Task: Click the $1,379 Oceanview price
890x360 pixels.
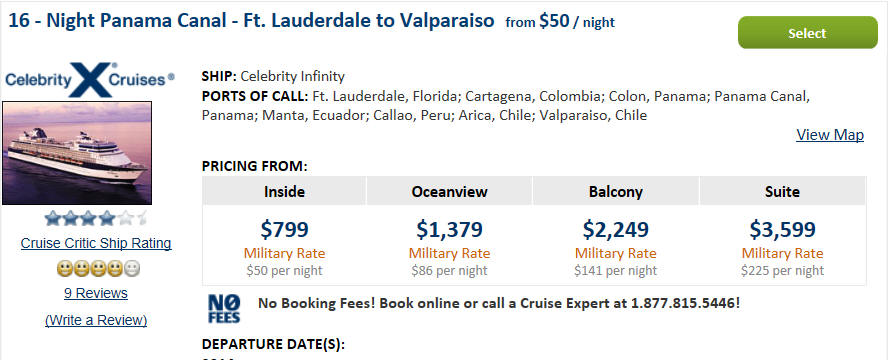Action: (x=450, y=229)
